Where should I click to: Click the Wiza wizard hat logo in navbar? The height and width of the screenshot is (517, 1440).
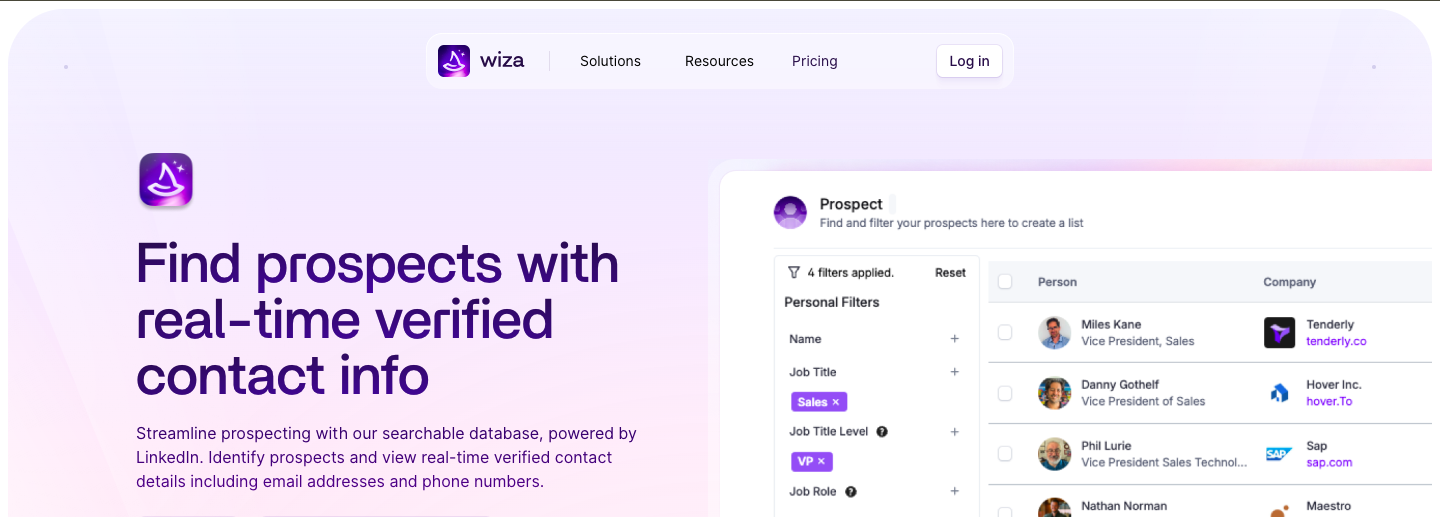pos(454,61)
